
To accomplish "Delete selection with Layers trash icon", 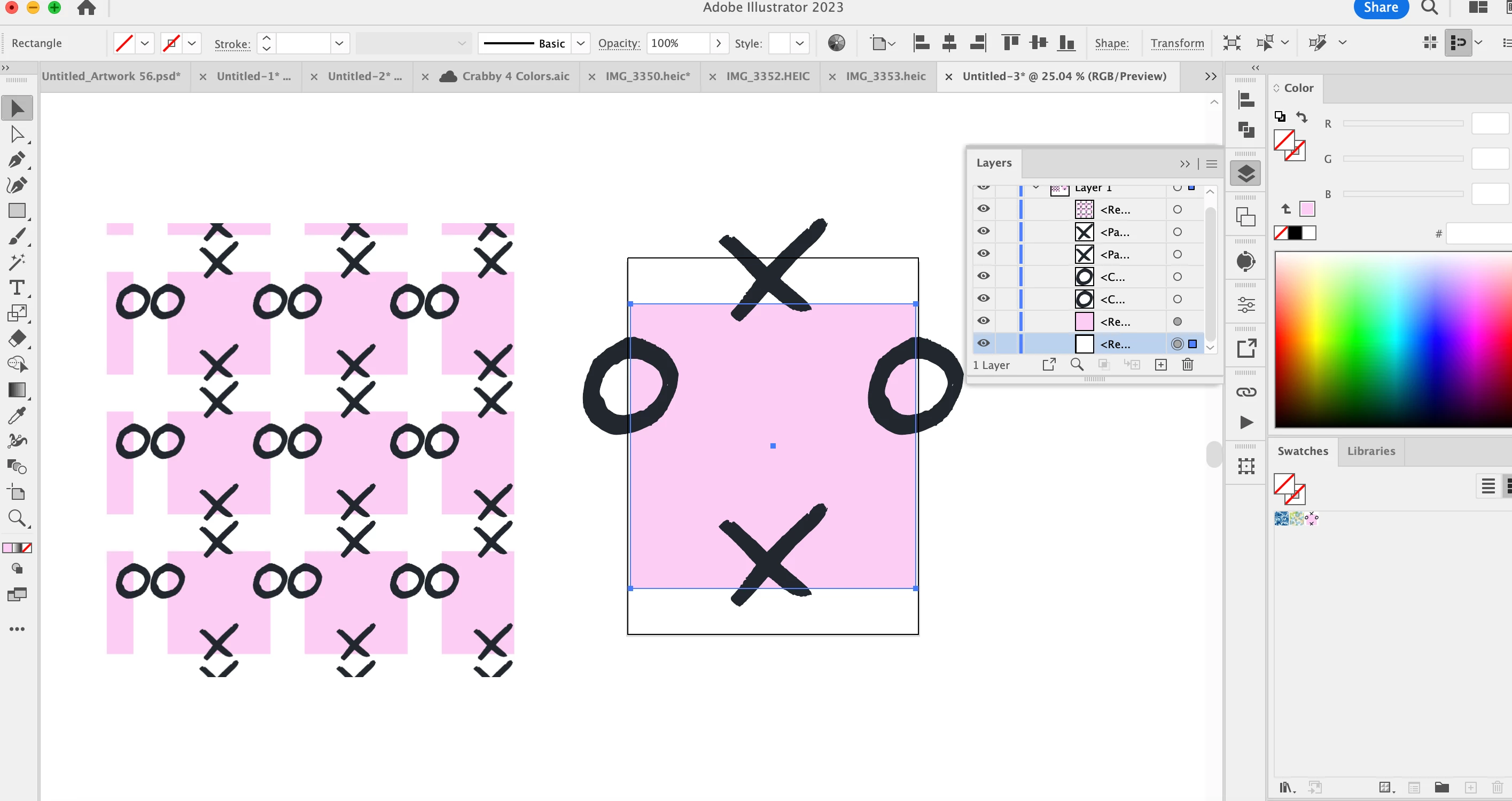I will click(1187, 364).
